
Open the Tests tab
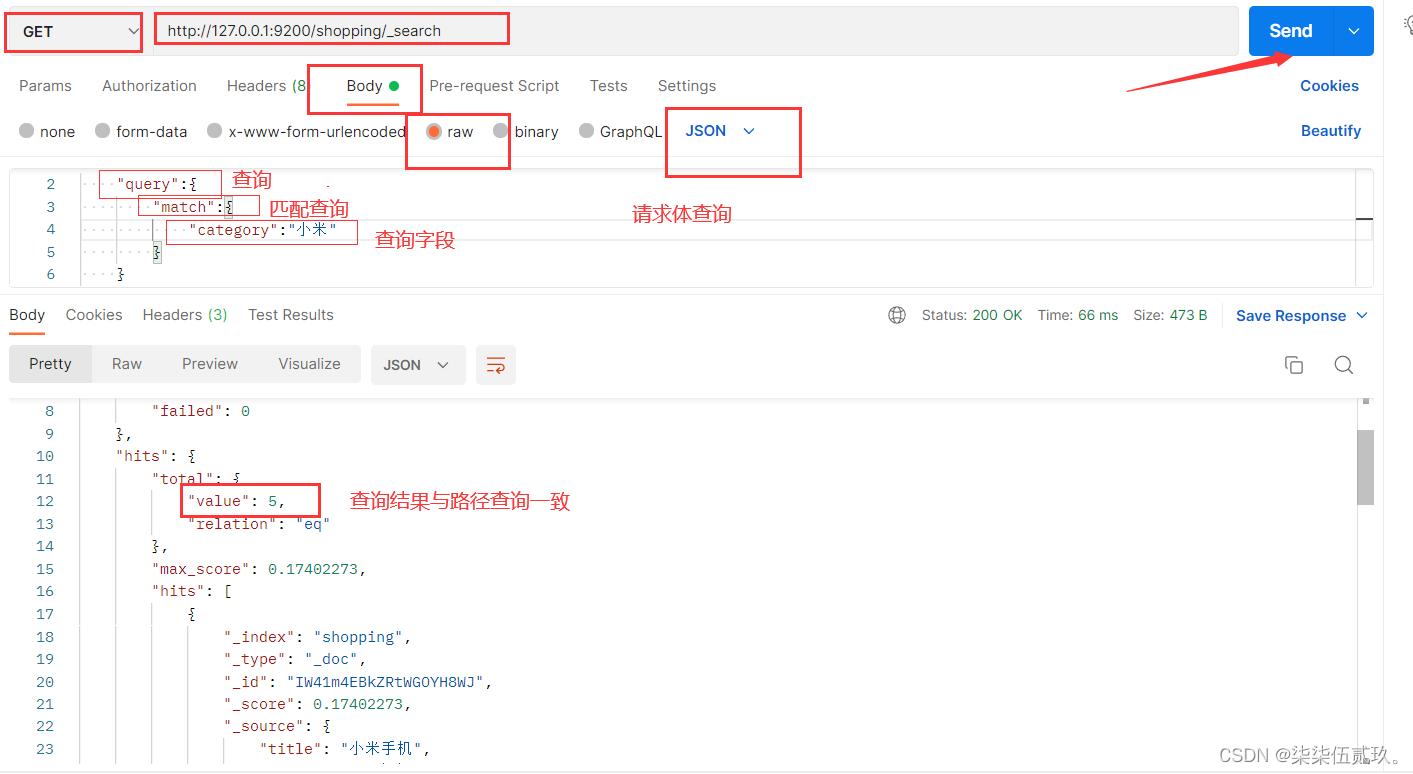point(608,86)
